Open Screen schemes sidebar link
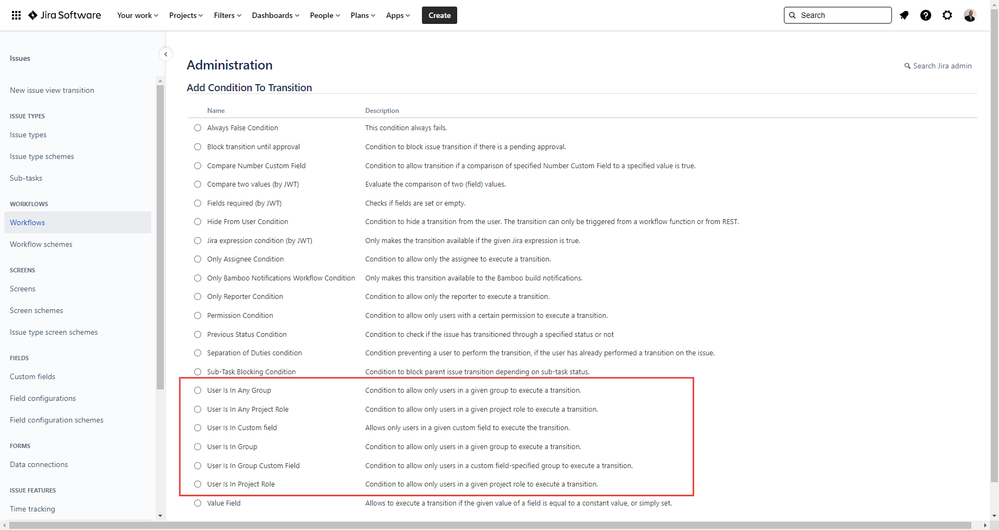The width and height of the screenshot is (999, 530). coord(36,311)
